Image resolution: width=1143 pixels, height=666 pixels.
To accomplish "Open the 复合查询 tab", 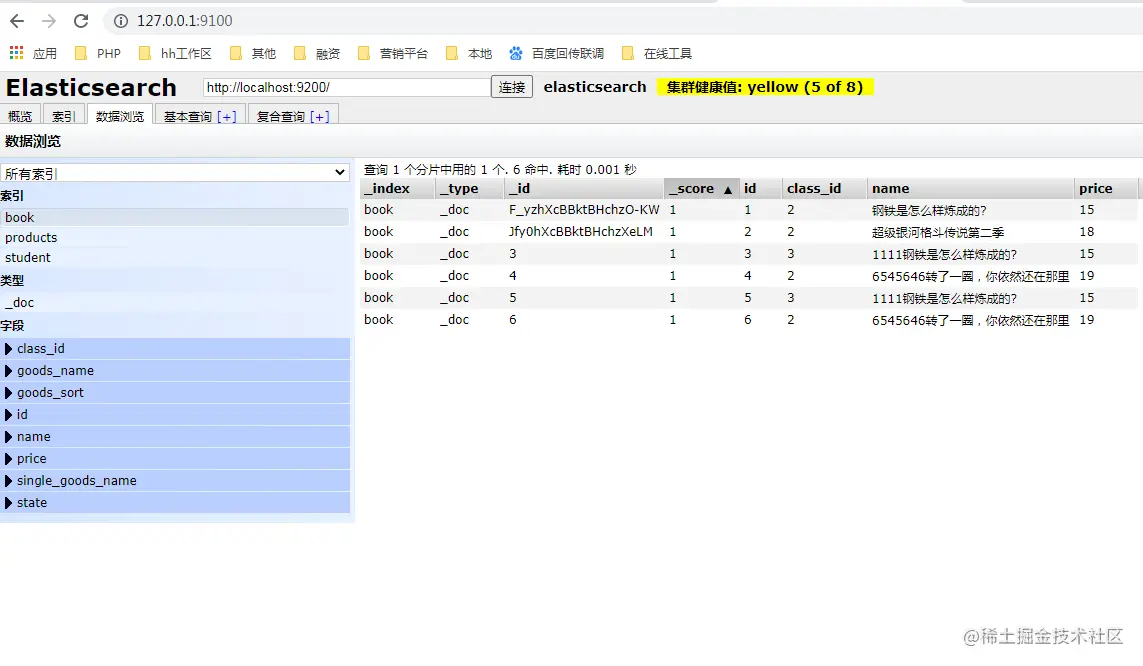I will click(280, 117).
